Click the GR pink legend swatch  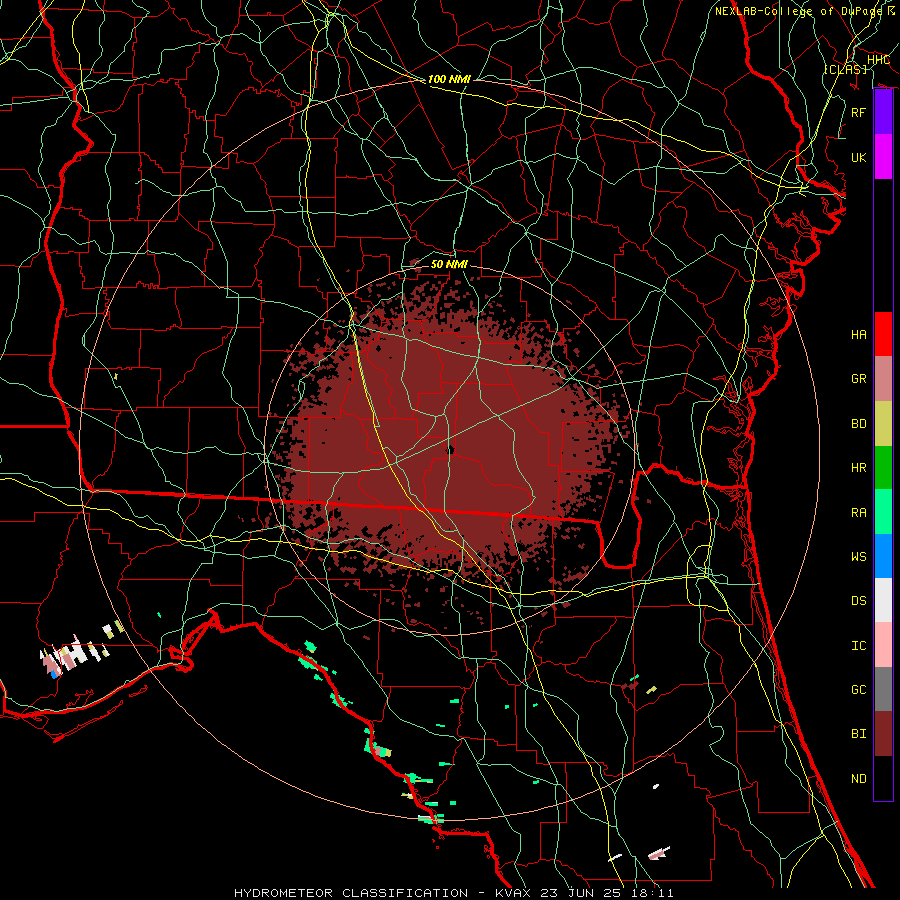[883, 378]
